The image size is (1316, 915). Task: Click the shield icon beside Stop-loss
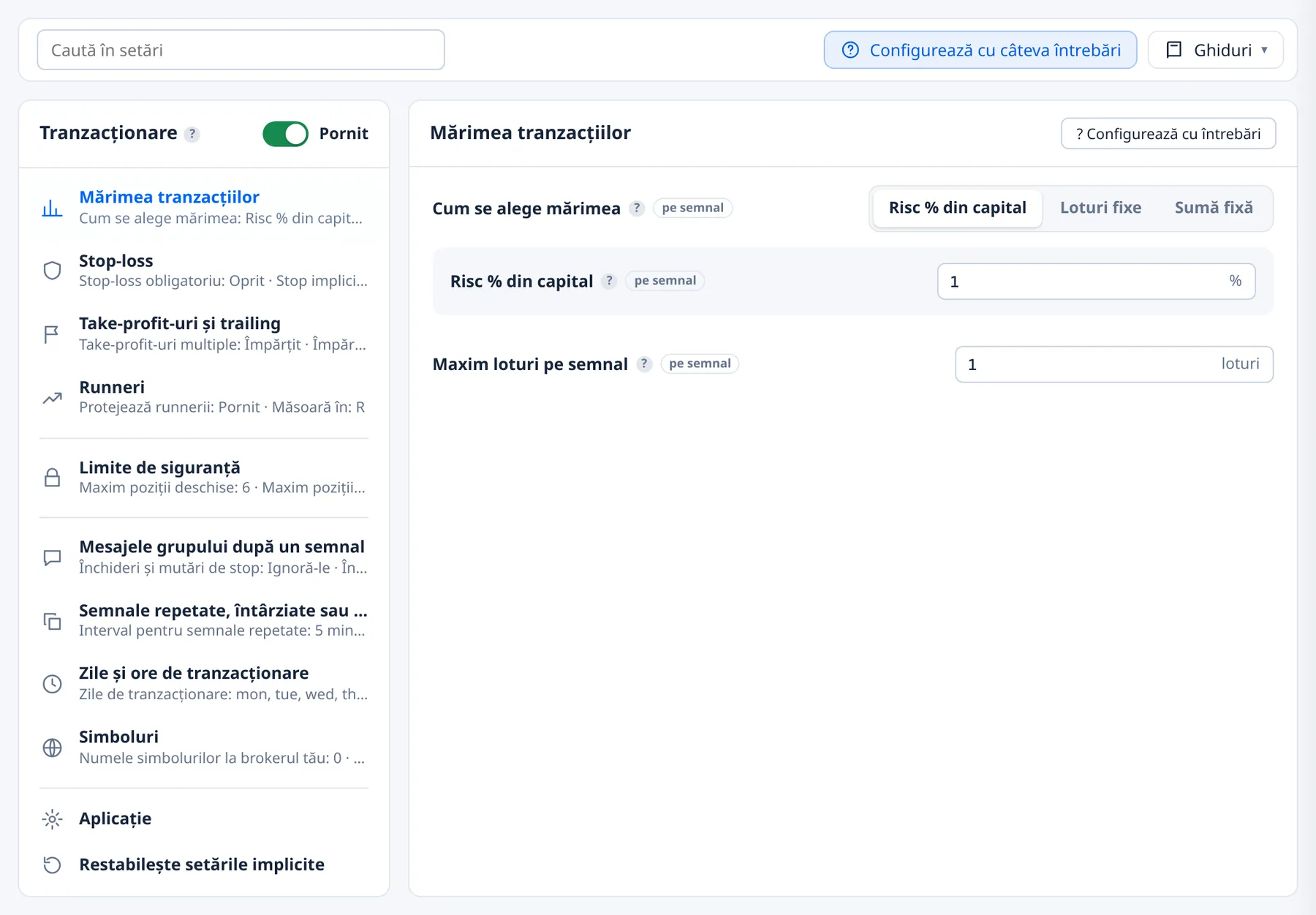(52, 271)
